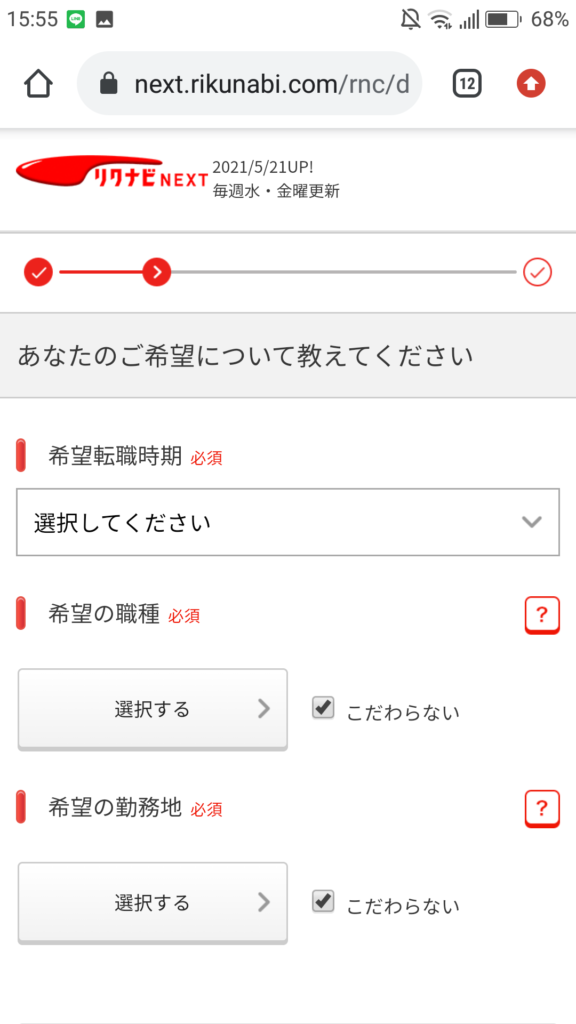Uncheck こだわらない for 希望の勤務地
Image resolution: width=576 pixels, height=1024 pixels.
coord(323,902)
